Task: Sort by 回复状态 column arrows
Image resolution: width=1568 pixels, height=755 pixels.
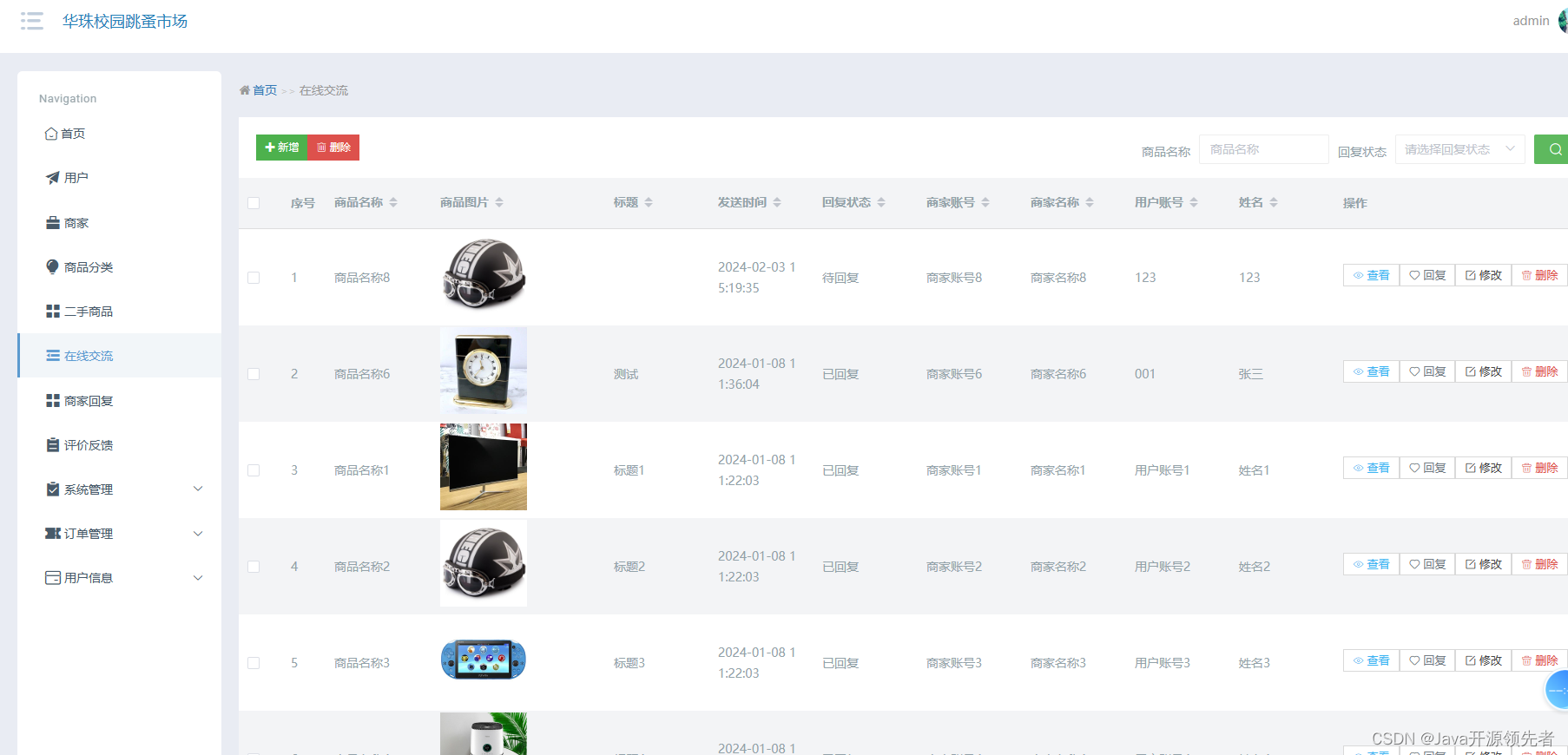Action: tap(881, 202)
